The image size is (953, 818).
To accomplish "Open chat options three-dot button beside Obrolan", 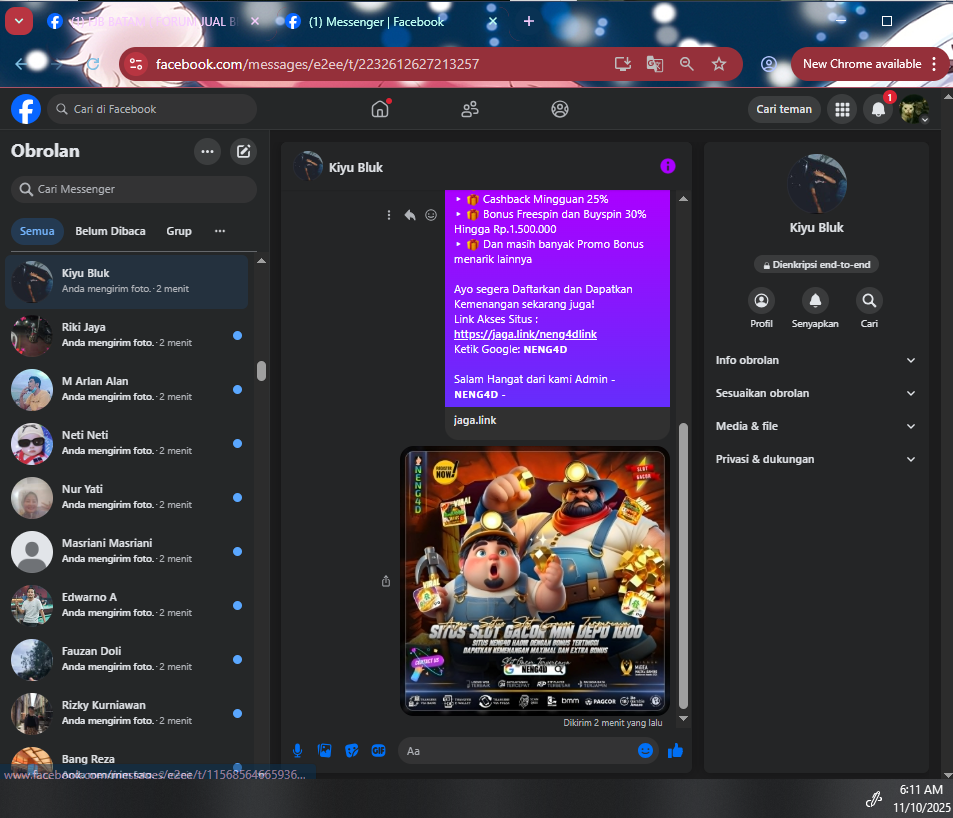I will pos(207,151).
